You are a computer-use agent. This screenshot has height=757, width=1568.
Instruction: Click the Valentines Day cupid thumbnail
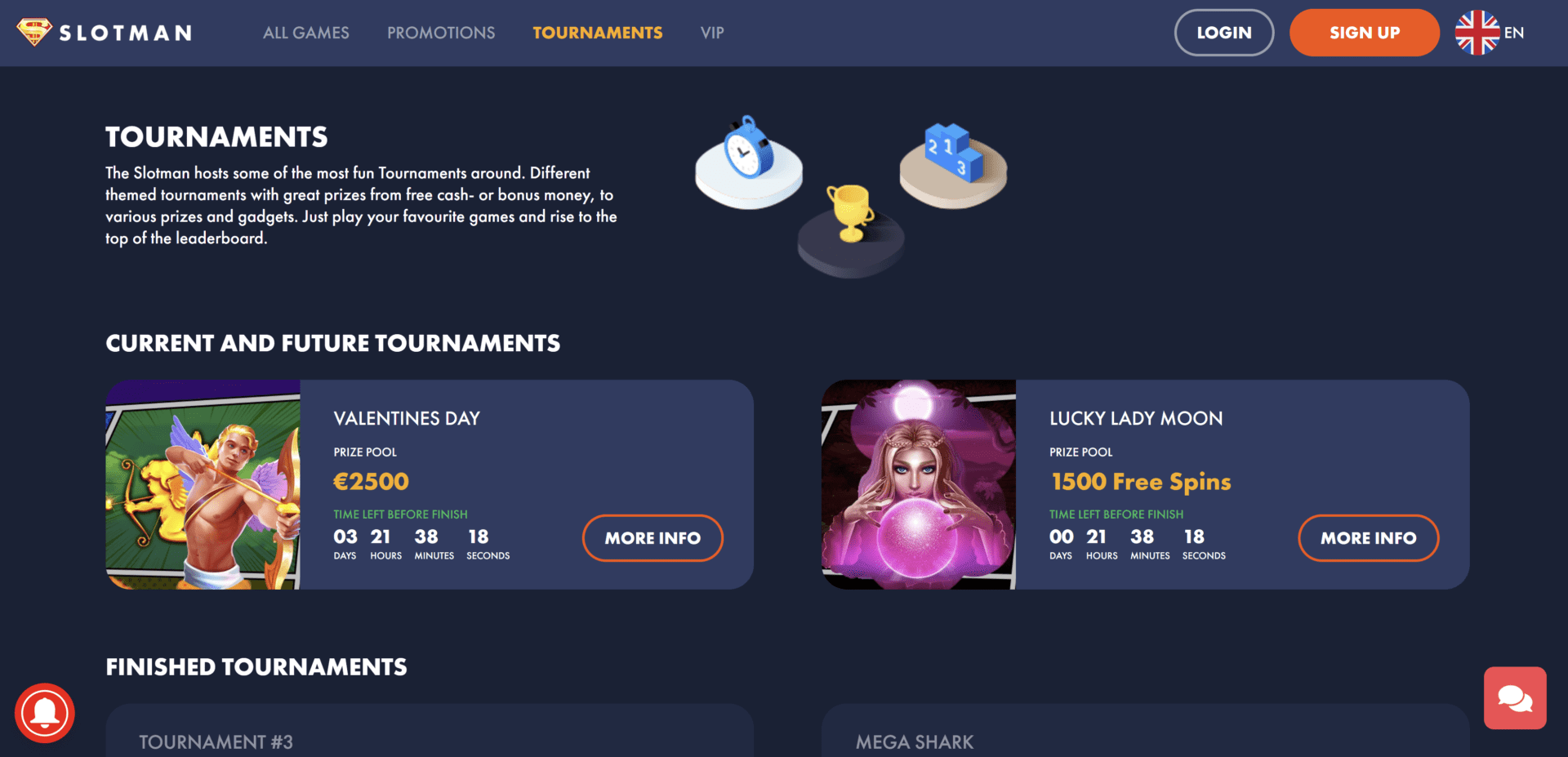pyautogui.click(x=203, y=484)
